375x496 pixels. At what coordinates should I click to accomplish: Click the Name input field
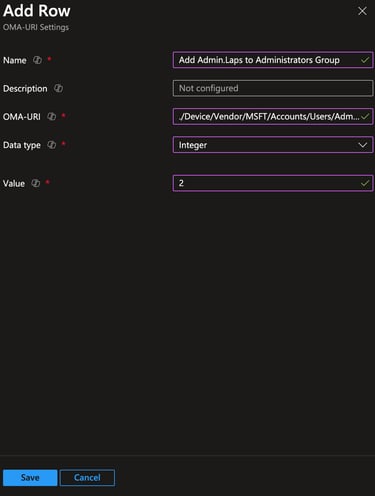(273, 60)
